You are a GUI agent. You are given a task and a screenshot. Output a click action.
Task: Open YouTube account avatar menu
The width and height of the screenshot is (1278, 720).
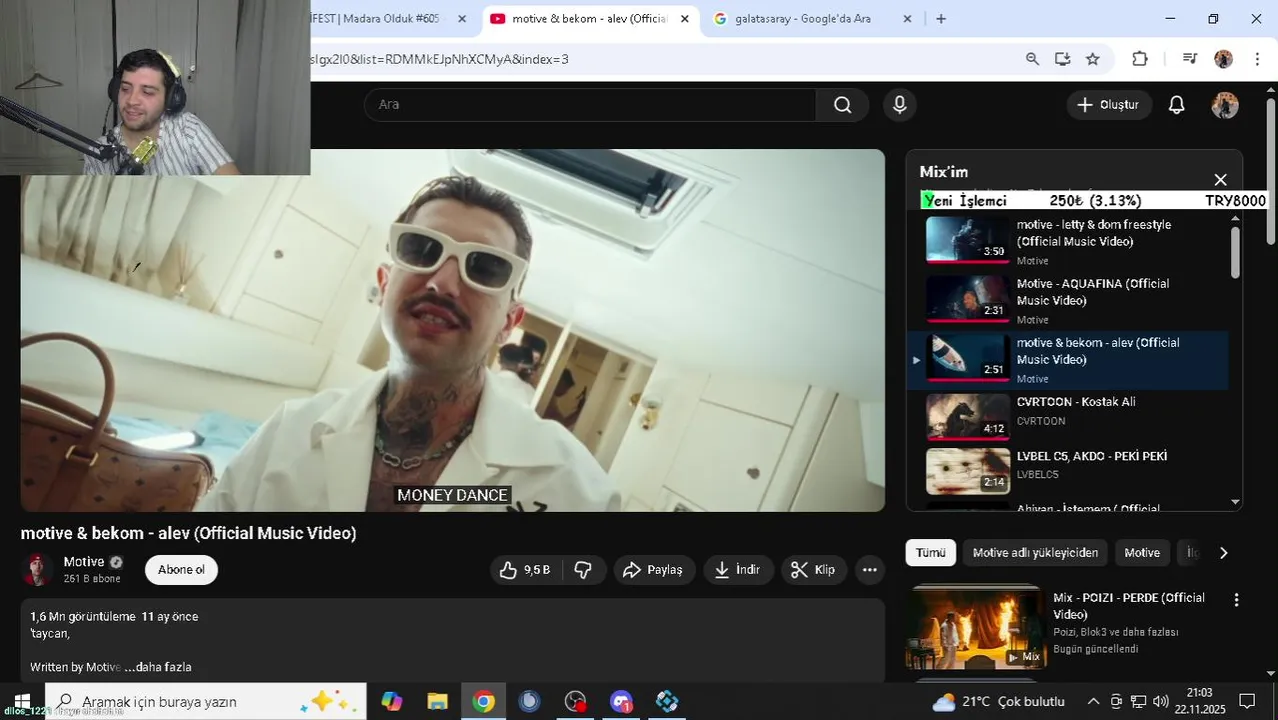click(x=1225, y=105)
